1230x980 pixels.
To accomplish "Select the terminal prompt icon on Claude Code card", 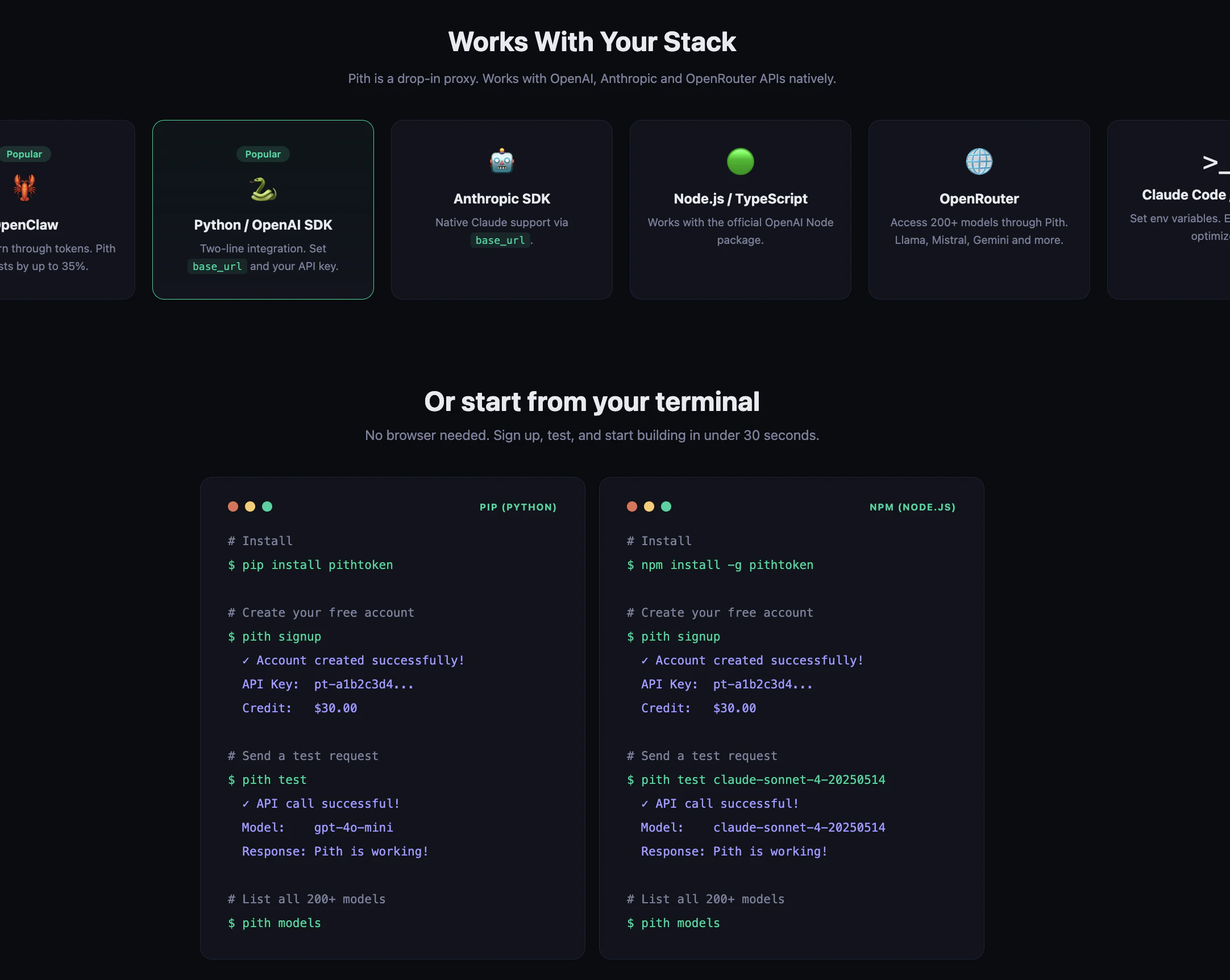I will 1213,164.
